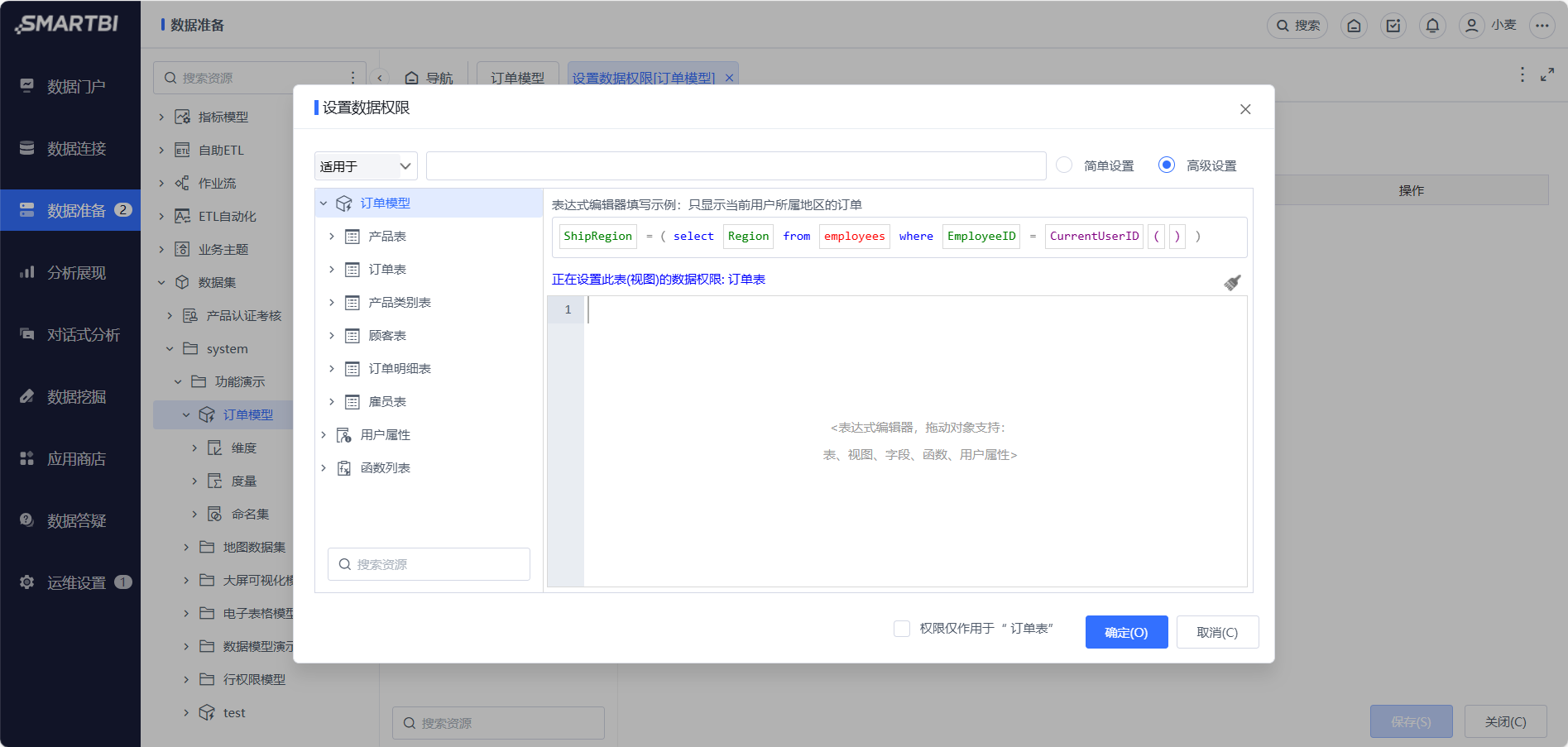This screenshot has width=1568, height=747.
Task: Open the task checklist icon in top bar
Action: 1393,26
